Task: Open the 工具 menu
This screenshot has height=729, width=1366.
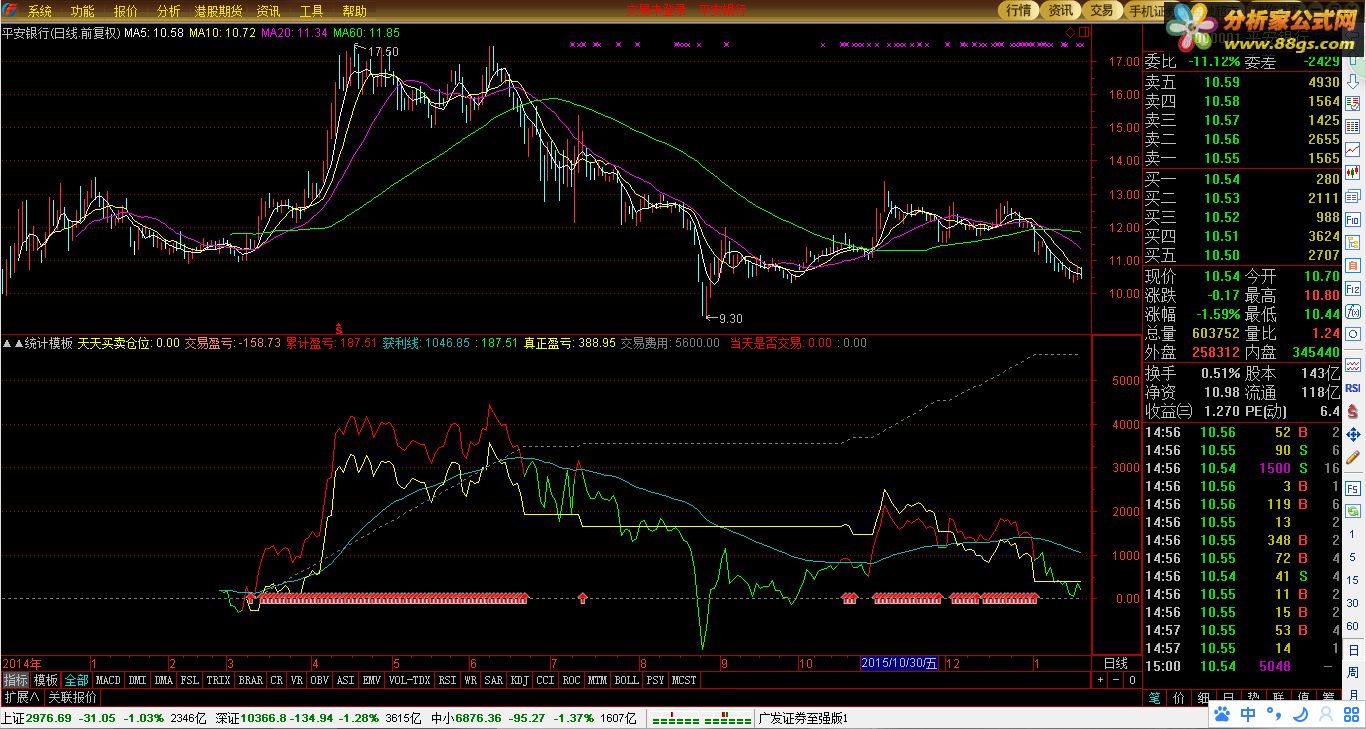Action: 311,11
